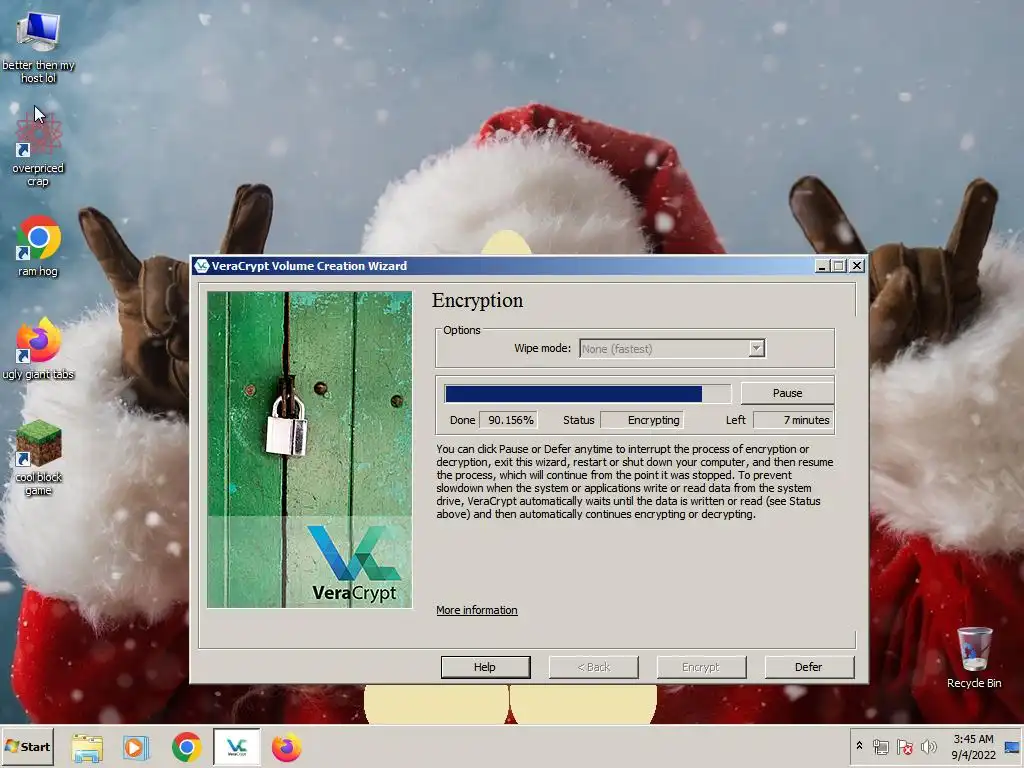Minimize the VeraCrypt wizard window
1024x768 pixels.
[822, 266]
